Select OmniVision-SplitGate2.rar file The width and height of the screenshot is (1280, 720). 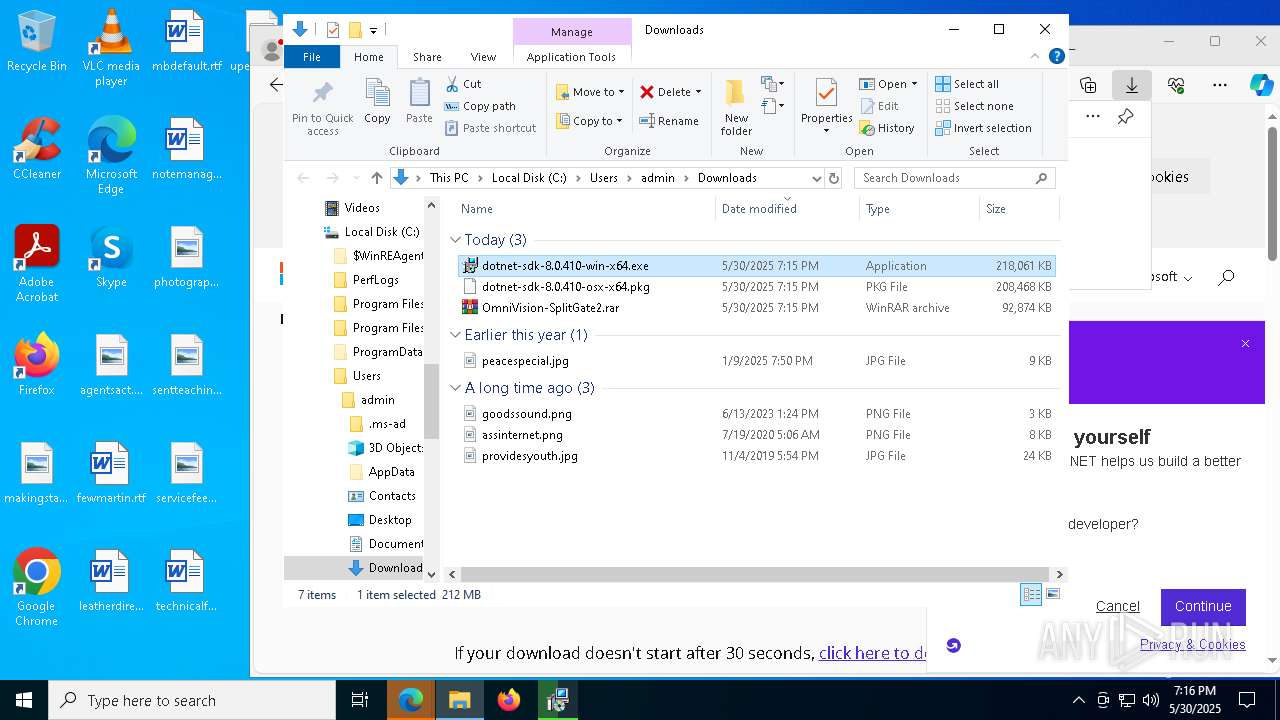tap(756, 308)
